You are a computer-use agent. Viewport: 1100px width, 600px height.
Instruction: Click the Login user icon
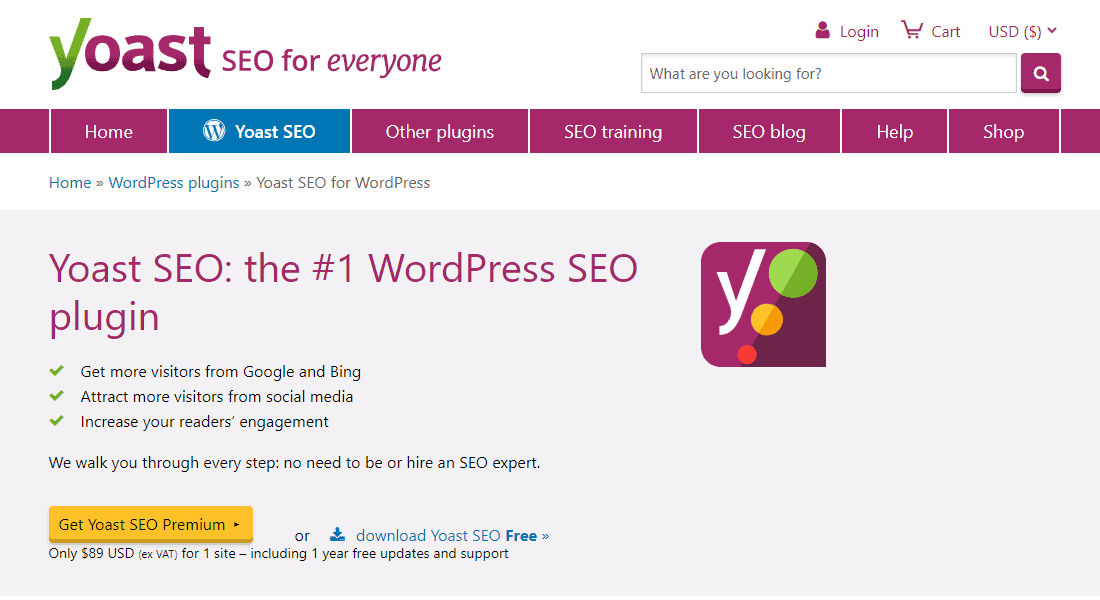point(822,30)
